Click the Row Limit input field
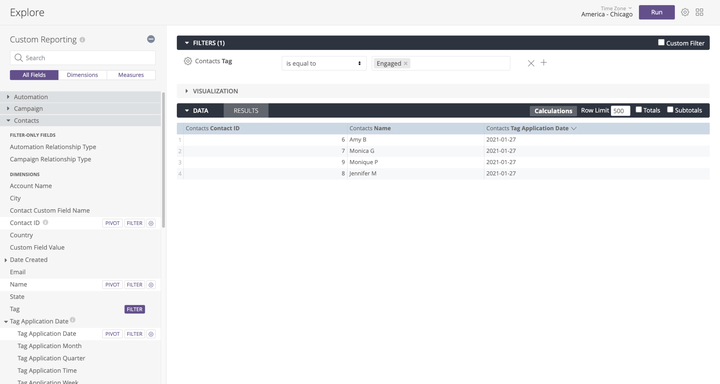The width and height of the screenshot is (720, 384). point(620,111)
